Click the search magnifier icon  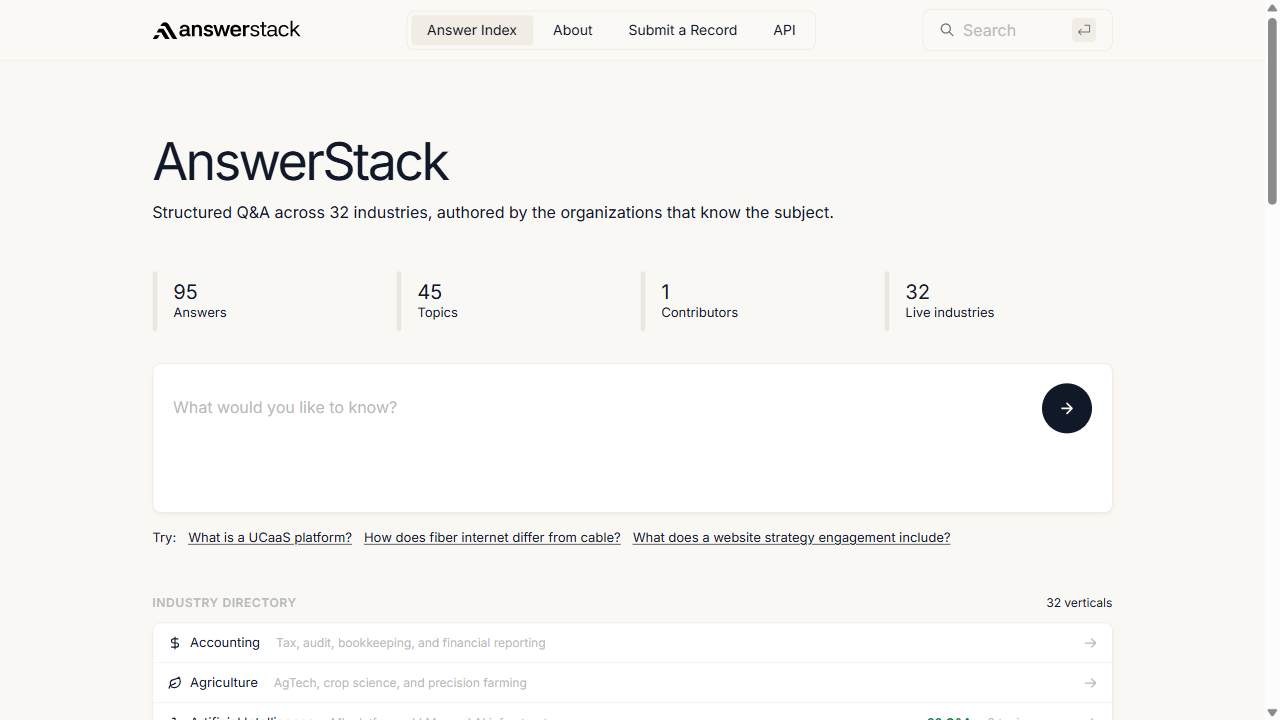[x=947, y=30]
